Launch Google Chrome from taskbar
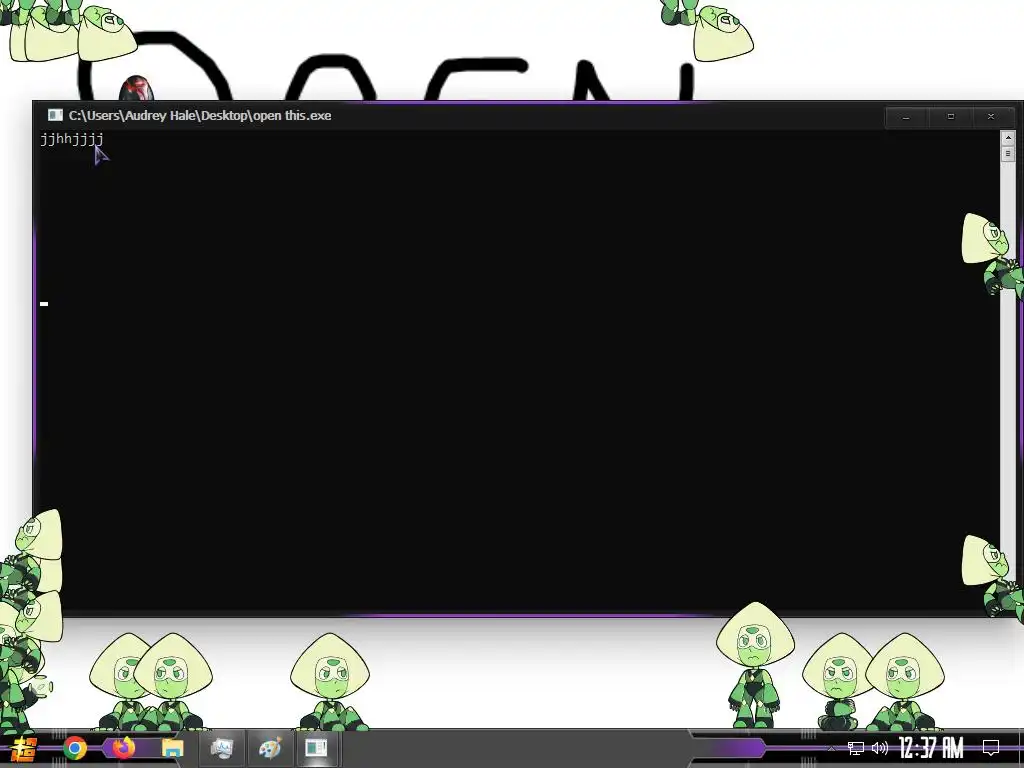This screenshot has height=768, width=1024. 75,748
